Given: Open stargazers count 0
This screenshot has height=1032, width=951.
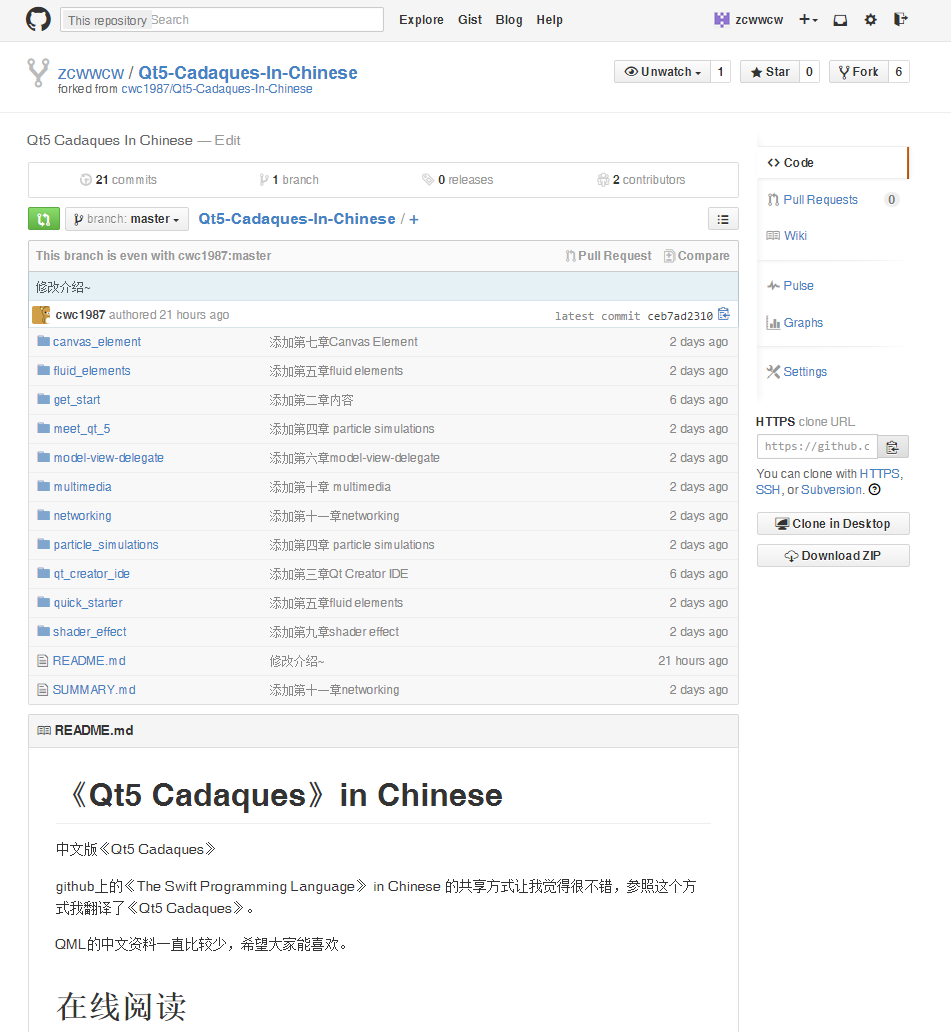Looking at the screenshot, I should 810,72.
